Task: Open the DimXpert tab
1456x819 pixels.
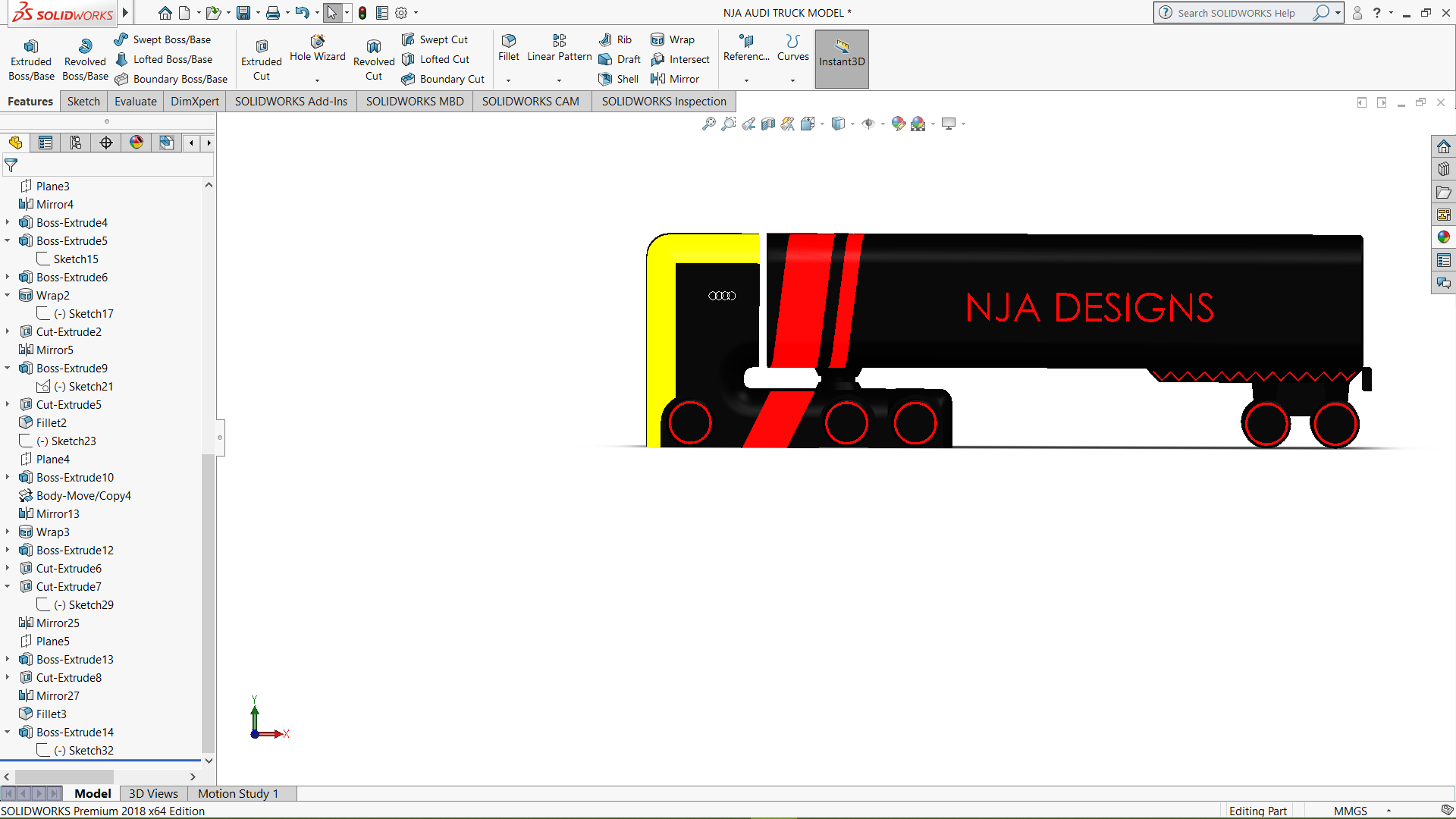Action: click(195, 102)
